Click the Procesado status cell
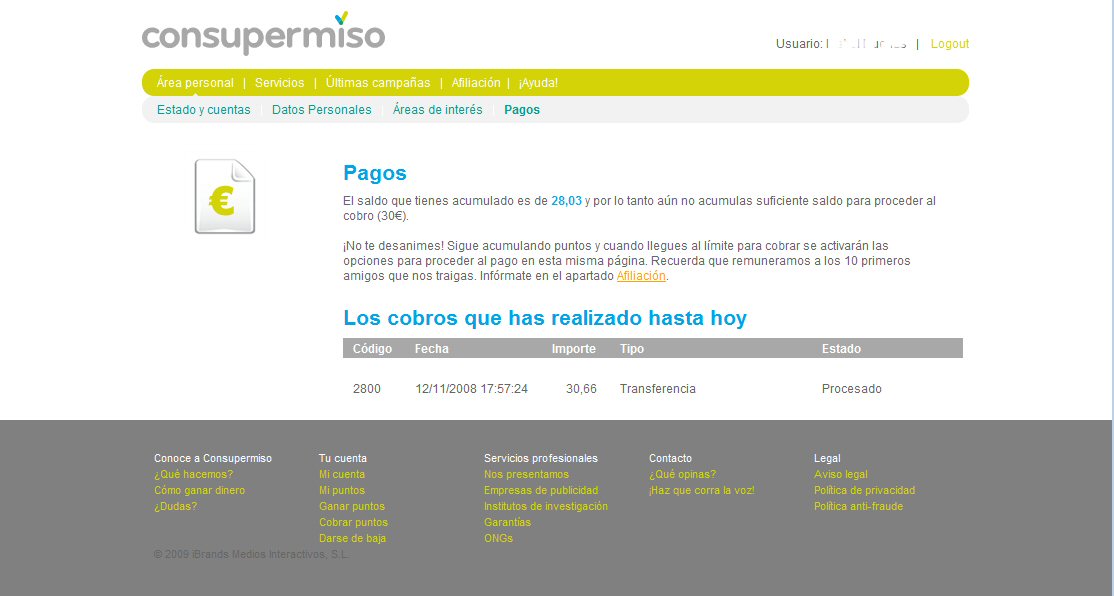 pos(852,389)
